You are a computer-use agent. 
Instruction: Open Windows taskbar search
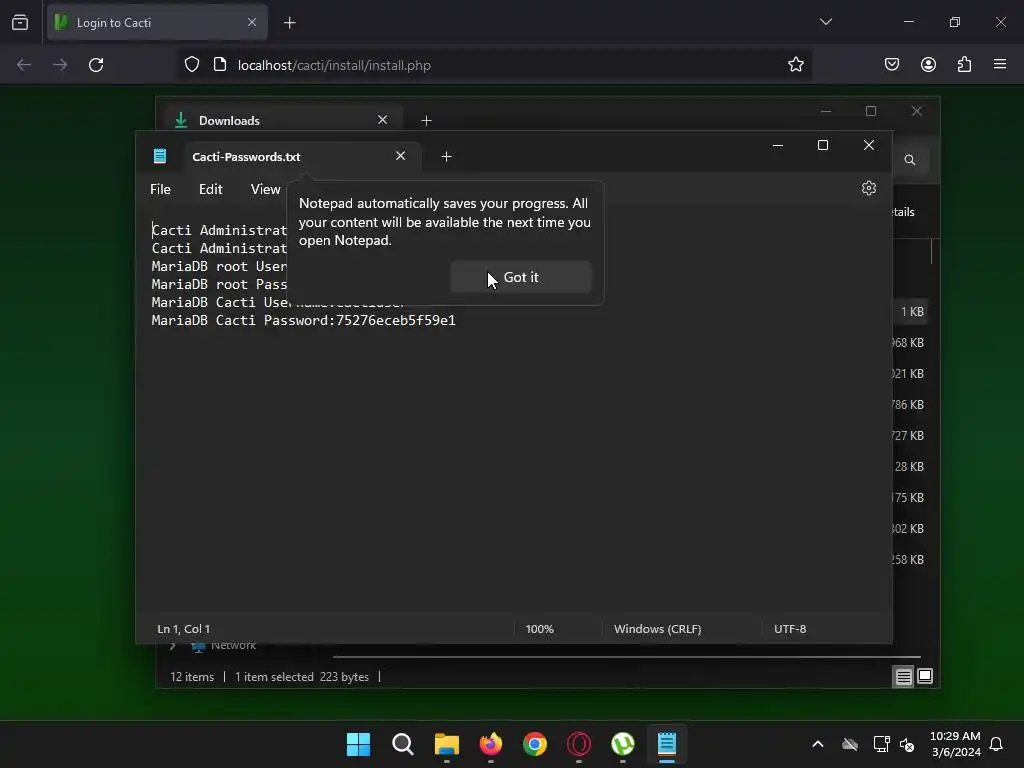pyautogui.click(x=403, y=744)
